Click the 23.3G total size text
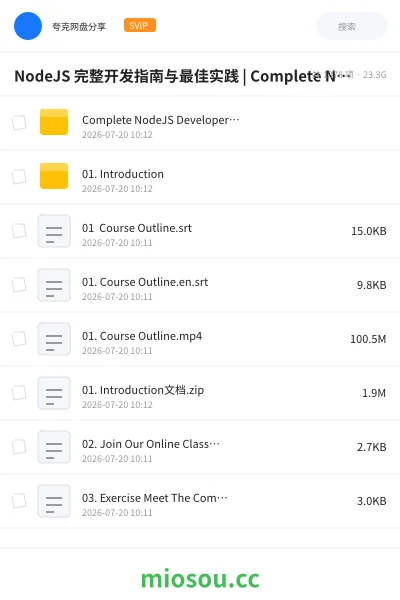Screen dimensions: 400x600 click(x=375, y=75)
